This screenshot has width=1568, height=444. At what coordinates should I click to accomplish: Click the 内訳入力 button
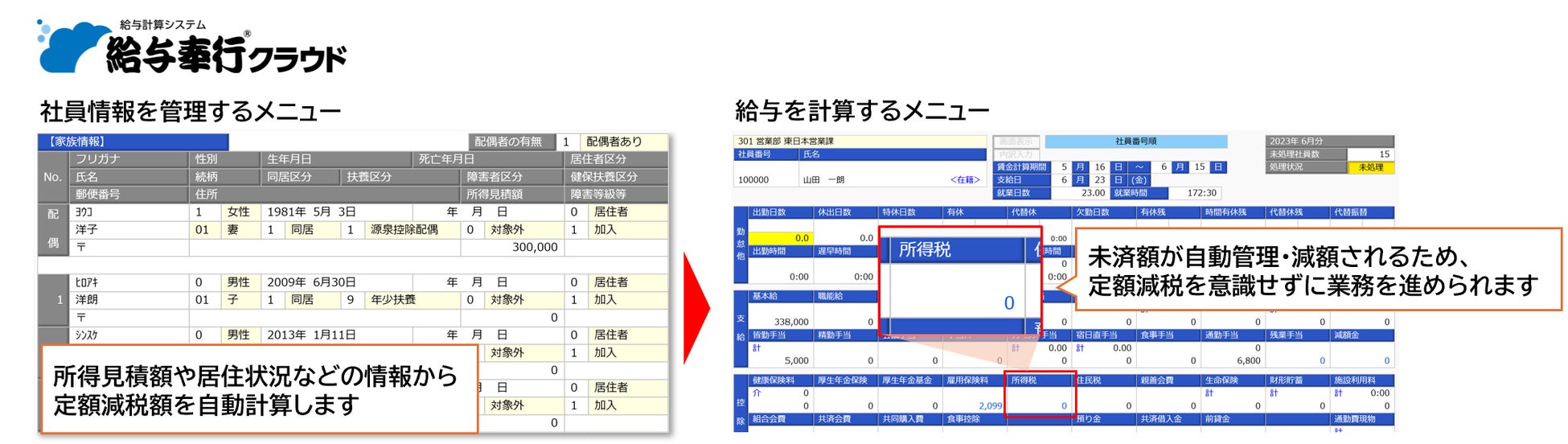click(x=1016, y=154)
